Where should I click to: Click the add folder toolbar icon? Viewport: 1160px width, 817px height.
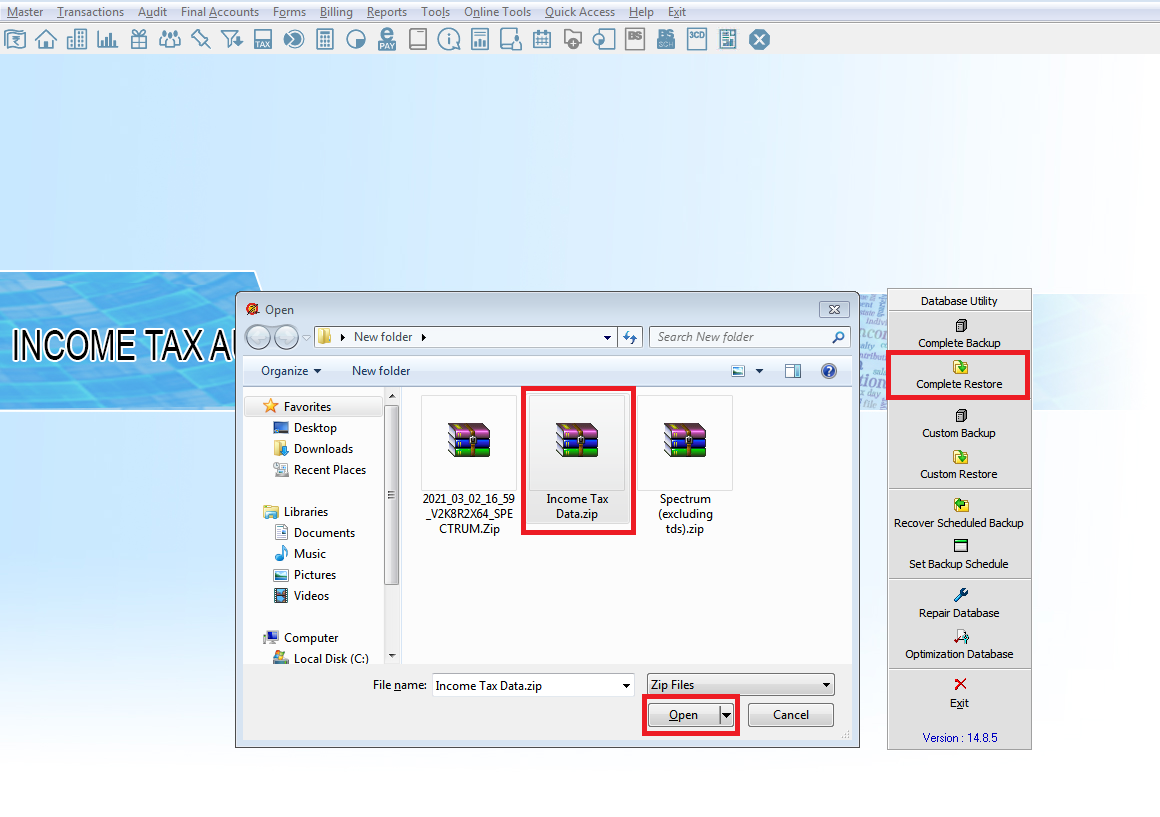[x=573, y=39]
